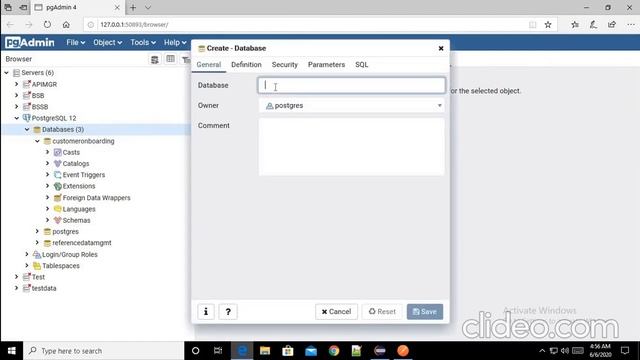Open dialog help question mark button
Image resolution: width=640 pixels, height=360 pixels.
(x=228, y=311)
